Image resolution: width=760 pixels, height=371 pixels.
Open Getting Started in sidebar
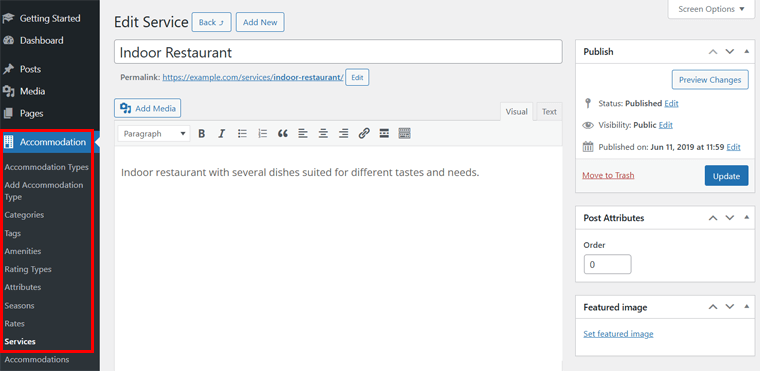pos(49,18)
